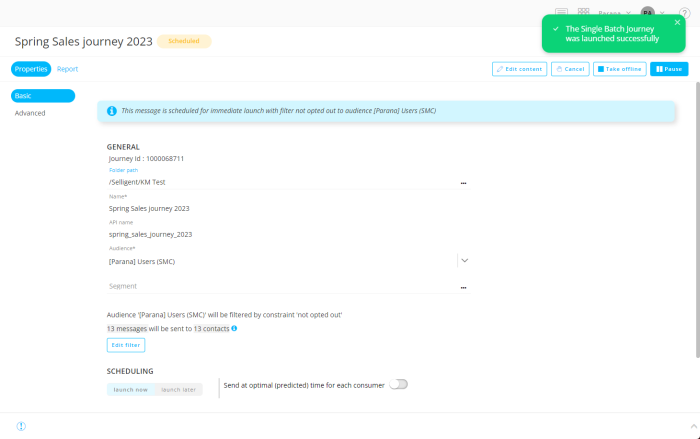
Task: Open the help question mark icon
Action: coord(684,13)
